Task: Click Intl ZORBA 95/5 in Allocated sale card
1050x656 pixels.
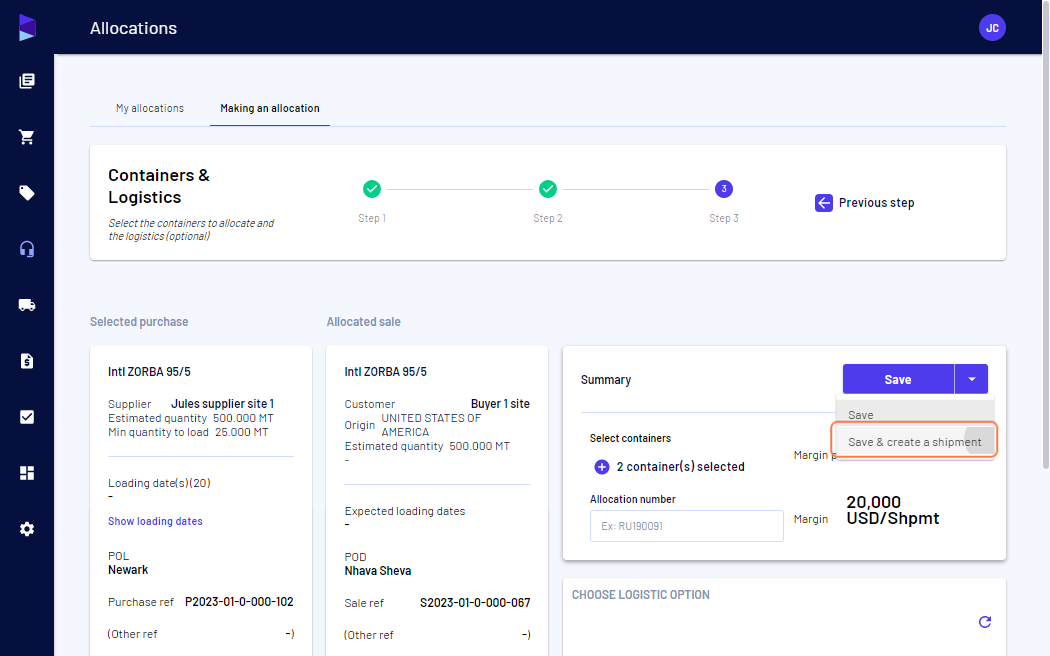Action: click(385, 372)
